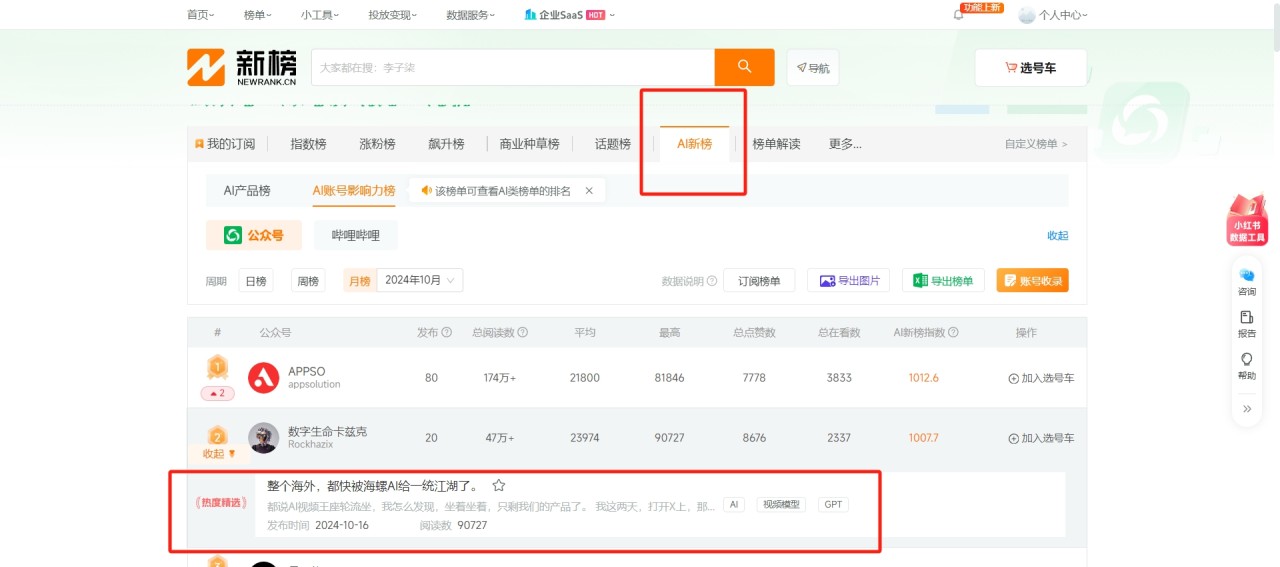1280x567 pixels.
Task: Click the 总阅读数 column help icon
Action: click(x=523, y=333)
